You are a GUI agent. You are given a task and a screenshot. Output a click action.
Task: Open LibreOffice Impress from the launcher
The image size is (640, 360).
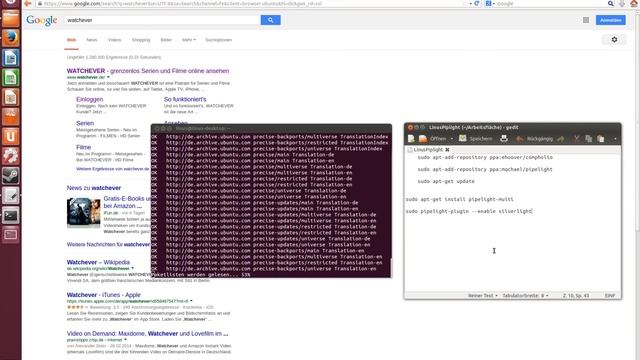[x=11, y=97]
